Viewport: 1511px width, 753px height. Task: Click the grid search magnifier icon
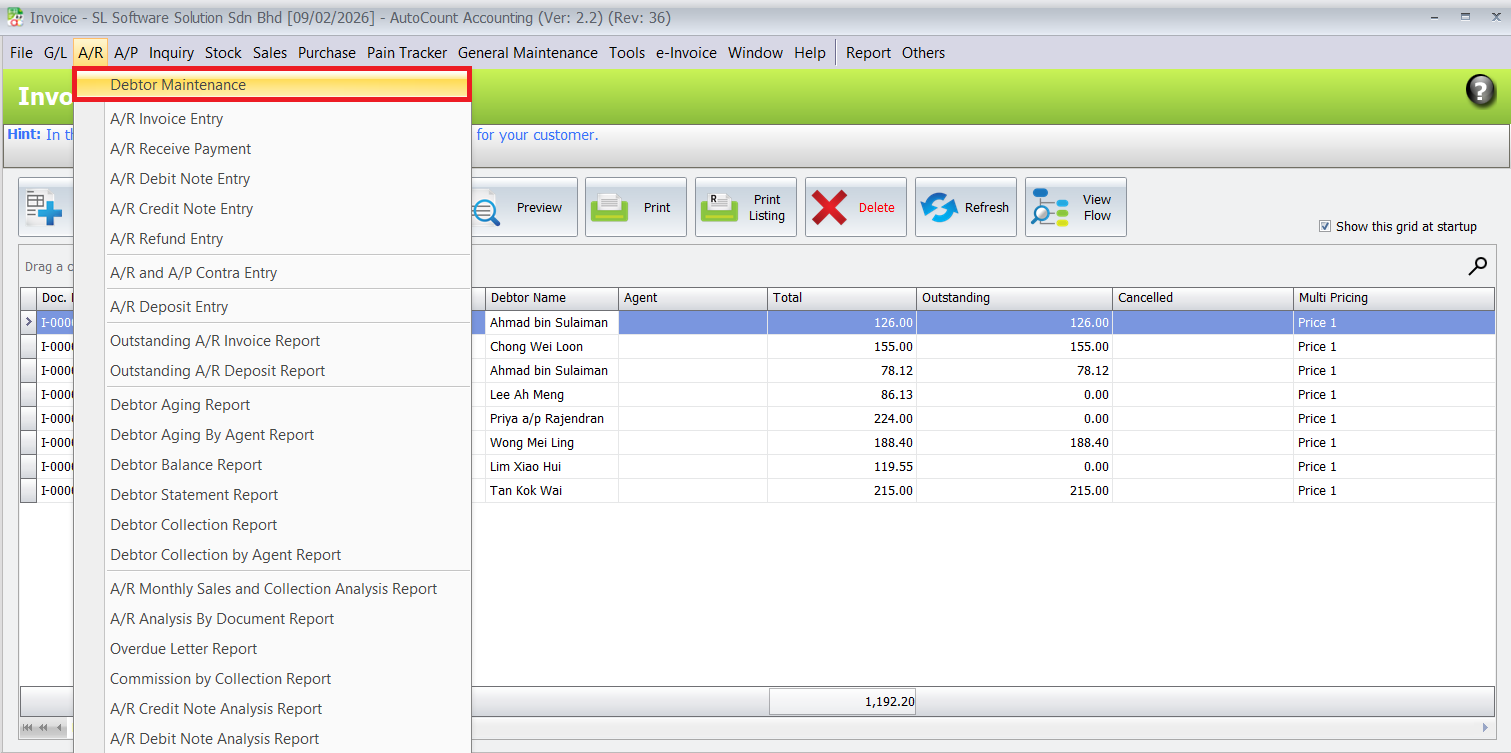coord(1477,266)
